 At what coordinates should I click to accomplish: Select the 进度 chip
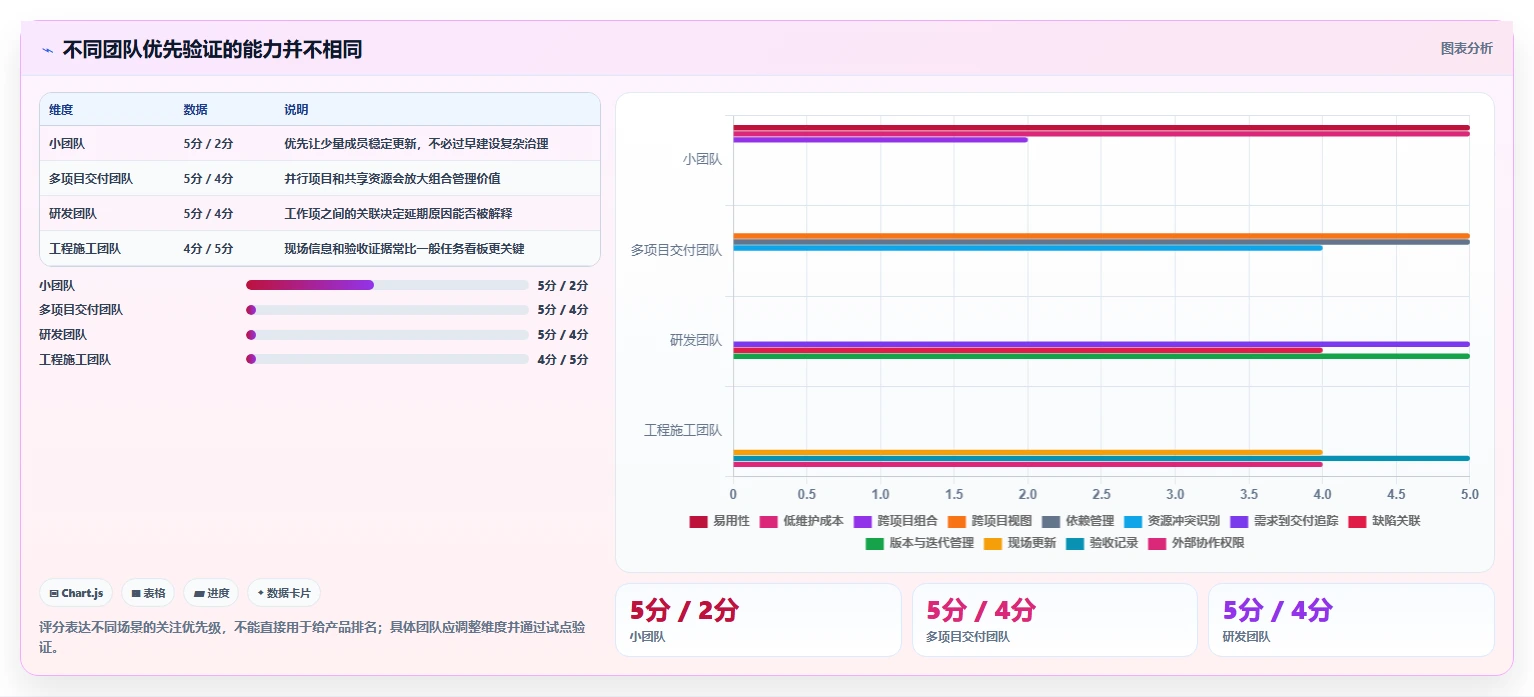click(x=211, y=593)
